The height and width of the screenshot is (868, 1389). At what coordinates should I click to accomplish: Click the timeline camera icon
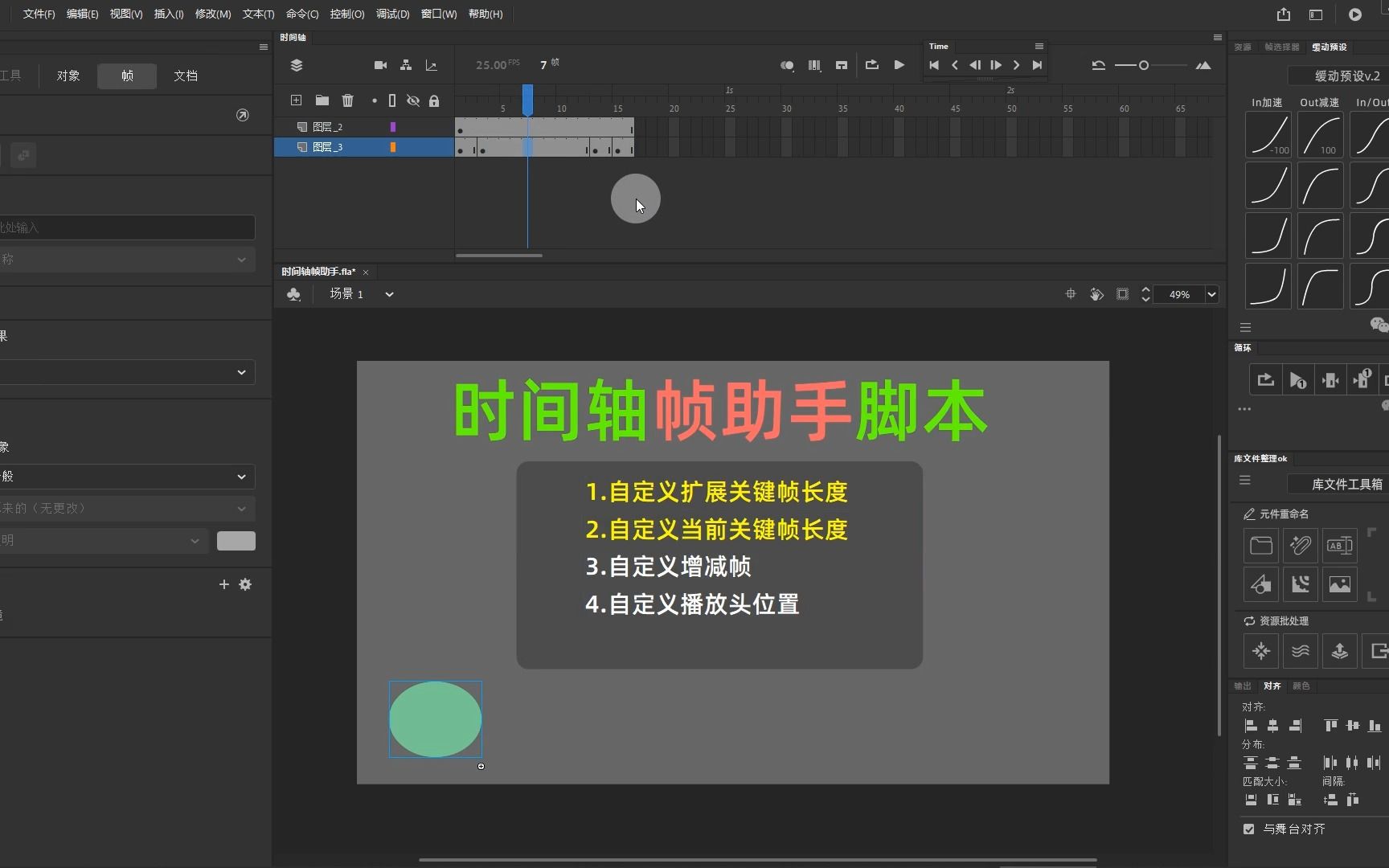(381, 65)
